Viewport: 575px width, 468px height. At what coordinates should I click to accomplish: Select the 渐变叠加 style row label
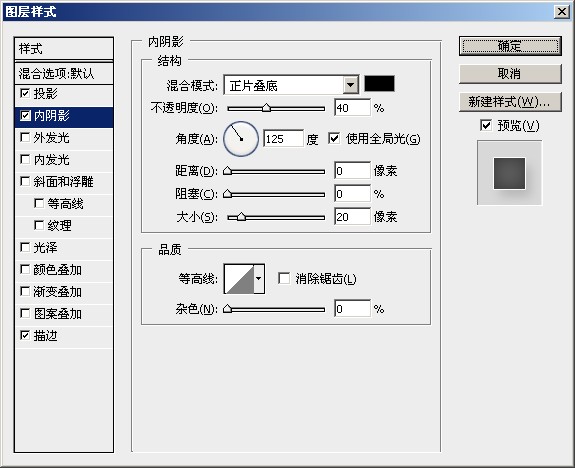(58, 292)
